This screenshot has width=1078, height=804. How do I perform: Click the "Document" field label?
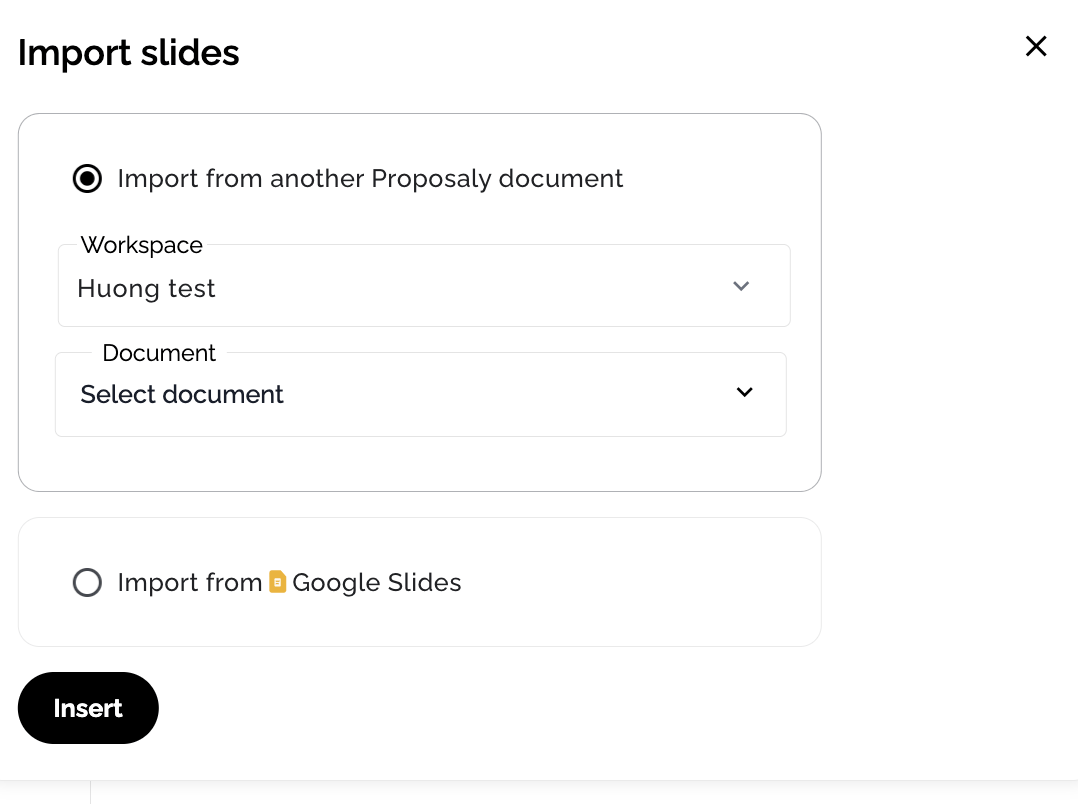[x=159, y=353]
